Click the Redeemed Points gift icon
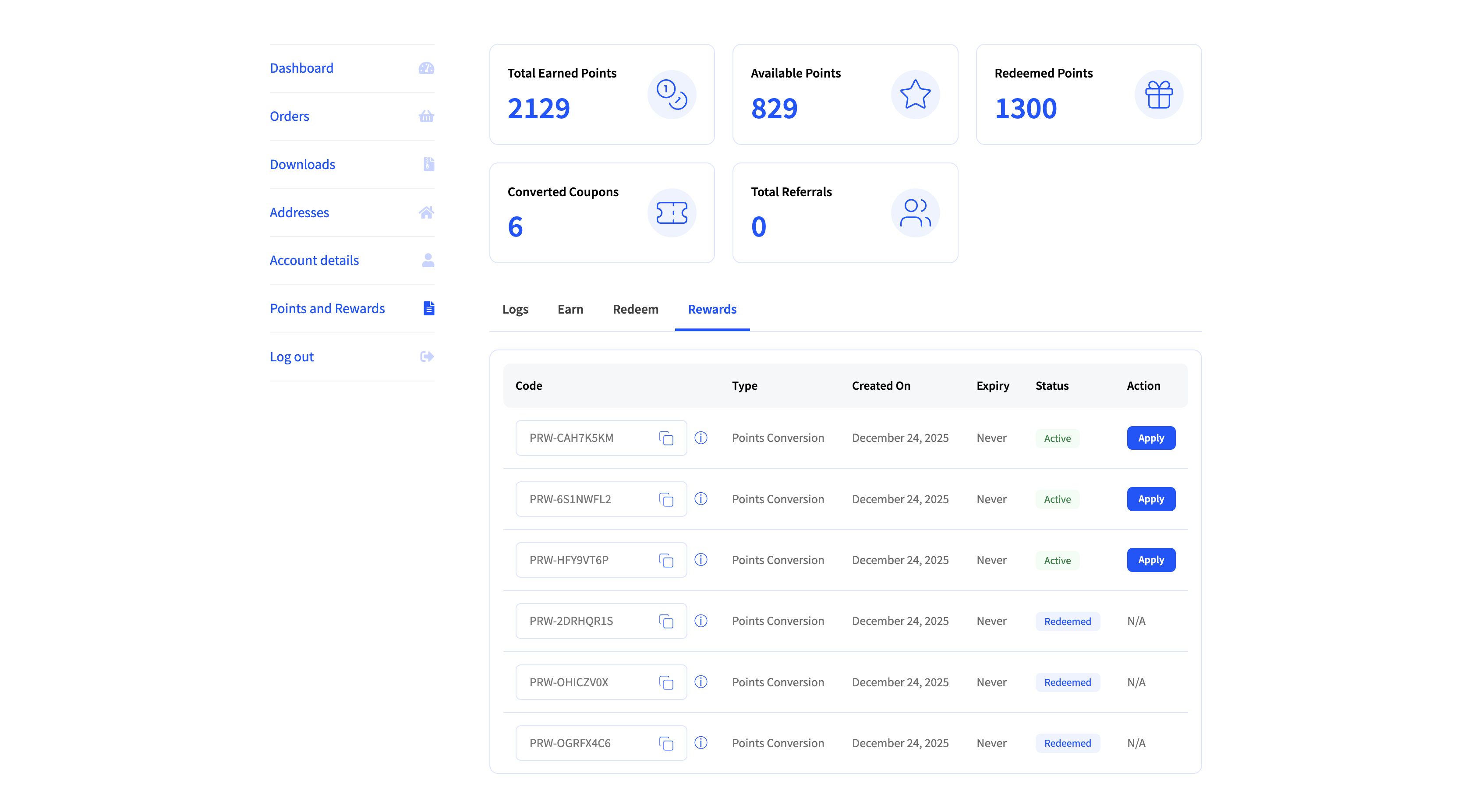This screenshot has width=1472, height=812. tap(1158, 95)
